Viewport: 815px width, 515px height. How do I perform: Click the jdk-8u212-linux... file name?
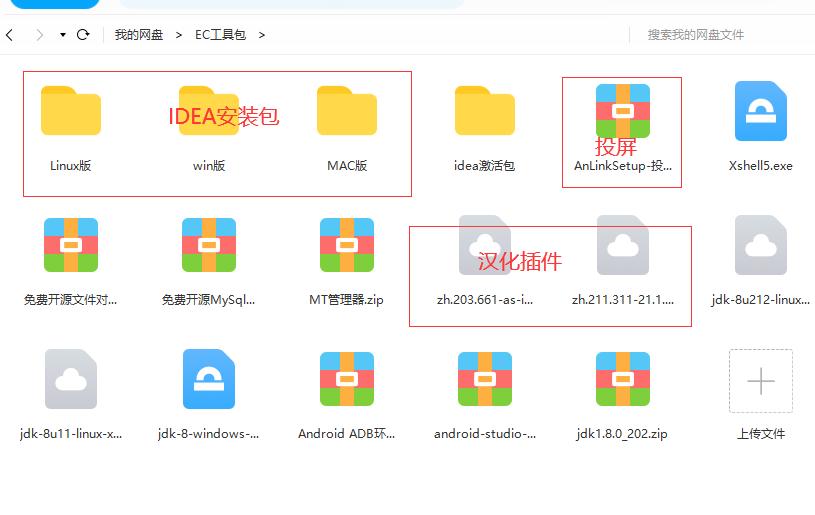tap(761, 300)
